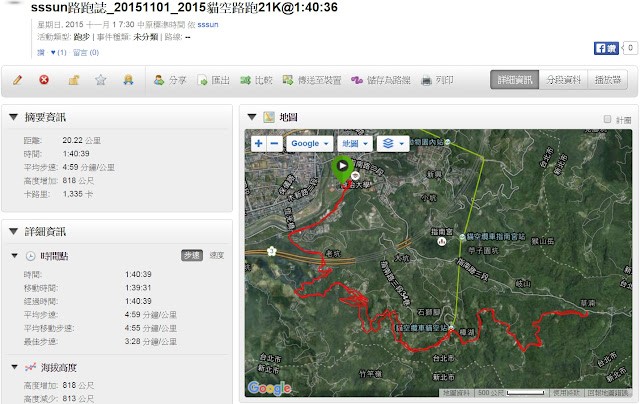Viewport: 640px width, 404px height.
Task: Click the clock icon beside 時間點
Action: click(31, 256)
